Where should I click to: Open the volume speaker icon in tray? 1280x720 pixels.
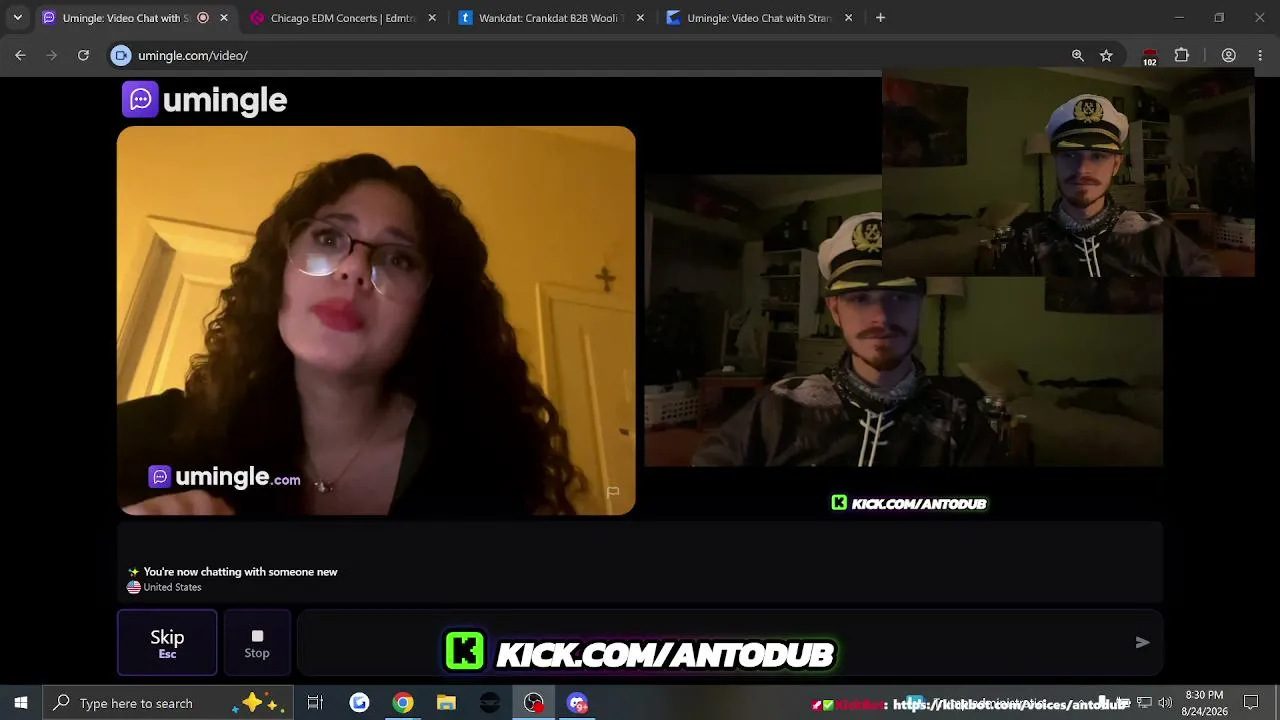click(x=1165, y=703)
